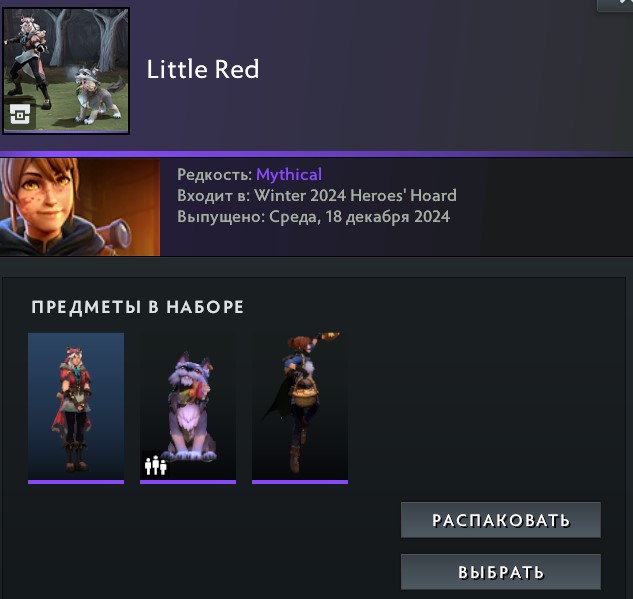Click purple rarity bar under wolf item
This screenshot has width=633, height=599.
(188, 482)
